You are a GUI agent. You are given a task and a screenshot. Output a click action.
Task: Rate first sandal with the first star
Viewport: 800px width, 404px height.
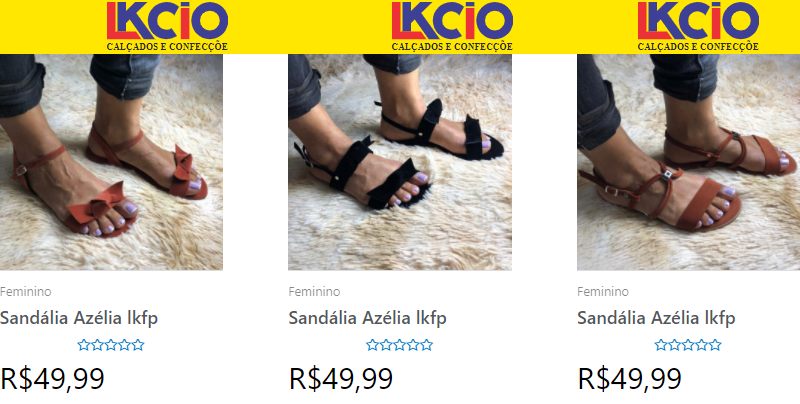tap(84, 345)
